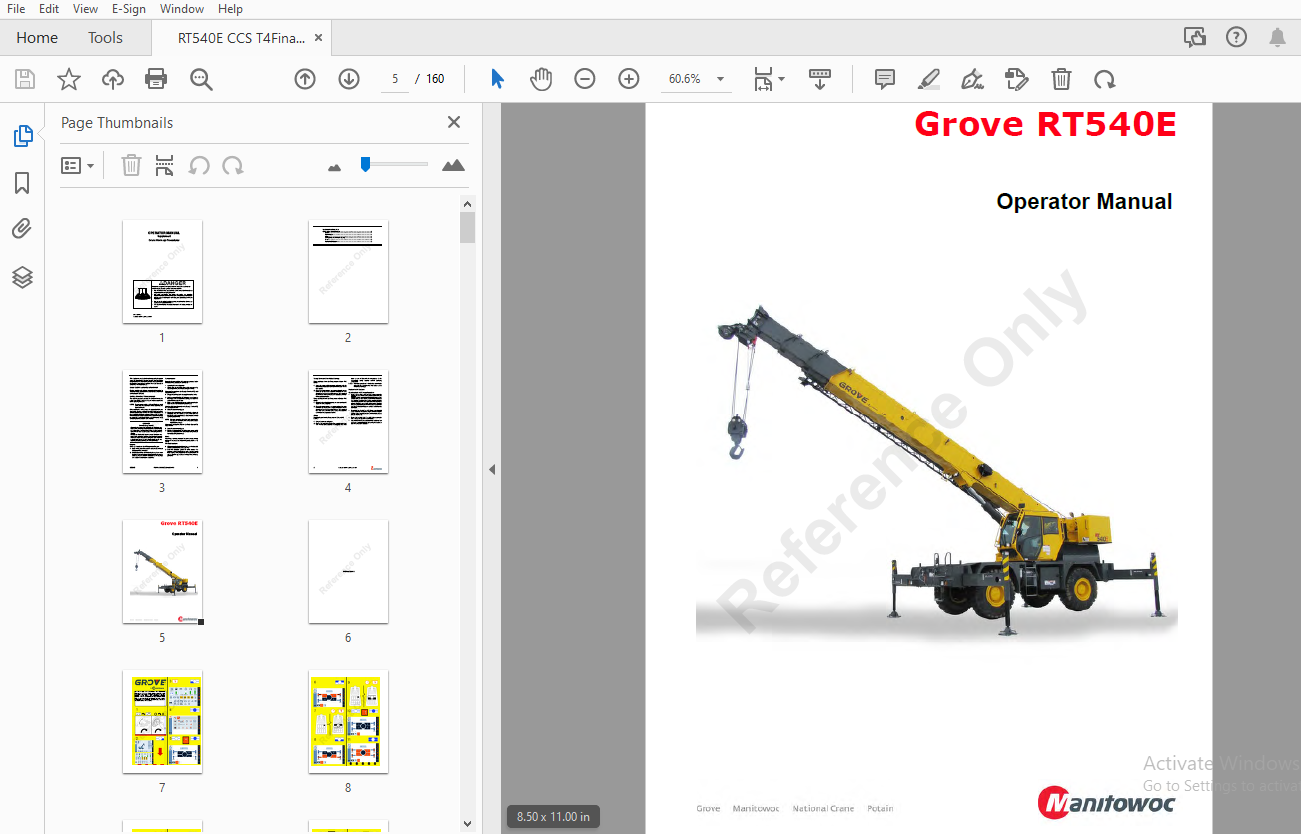
Task: Click the 8.50 x 11.00 in size label
Action: click(553, 817)
